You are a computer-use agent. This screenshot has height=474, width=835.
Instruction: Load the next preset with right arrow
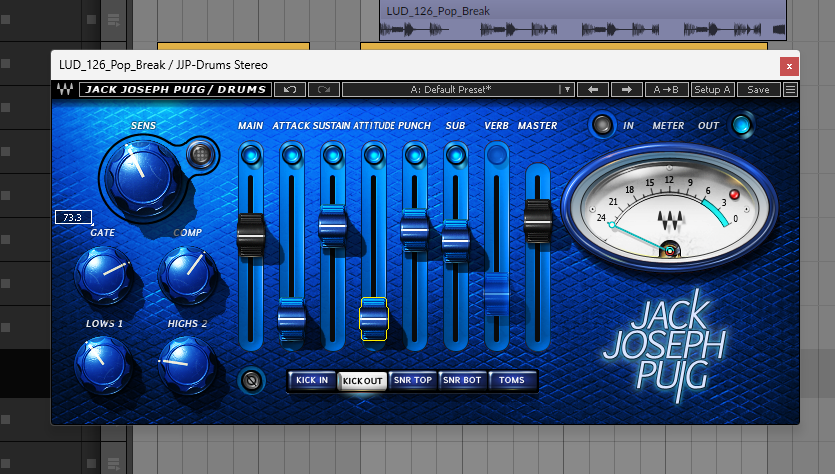(x=626, y=89)
